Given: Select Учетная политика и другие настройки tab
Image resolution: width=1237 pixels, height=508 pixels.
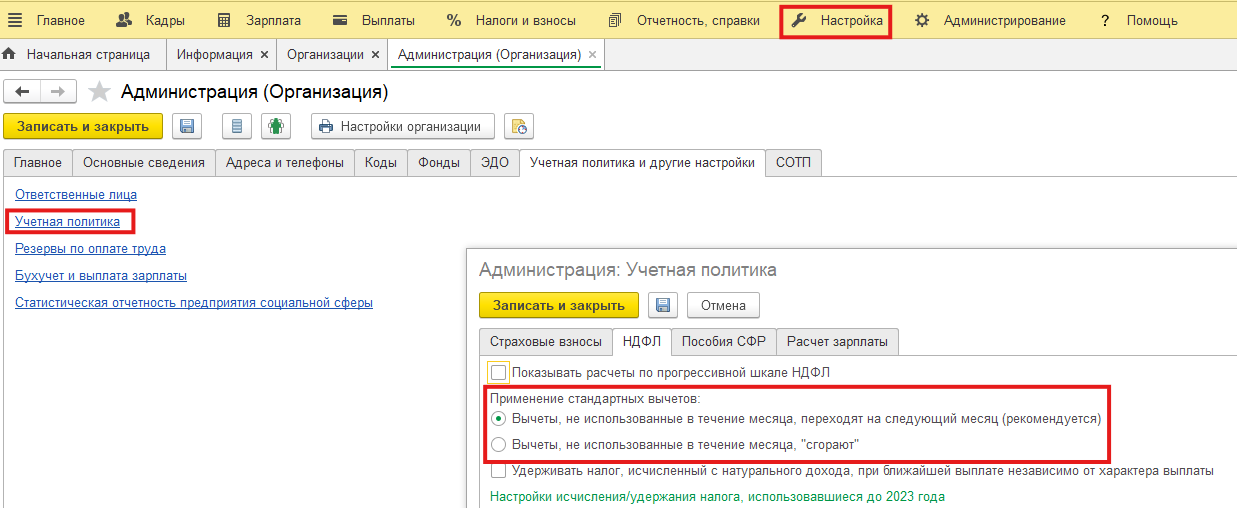Looking at the screenshot, I should pyautogui.click(x=643, y=163).
